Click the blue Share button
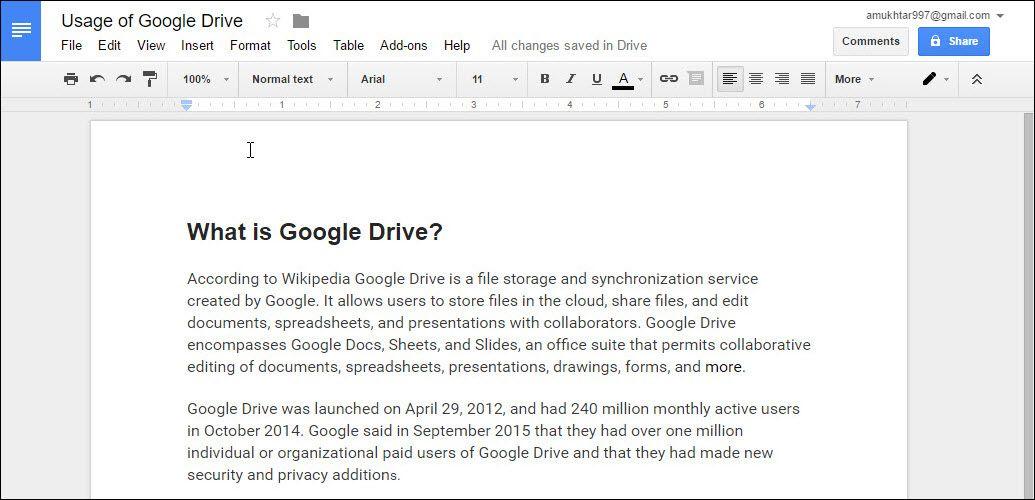This screenshot has width=1035, height=500. coord(954,41)
